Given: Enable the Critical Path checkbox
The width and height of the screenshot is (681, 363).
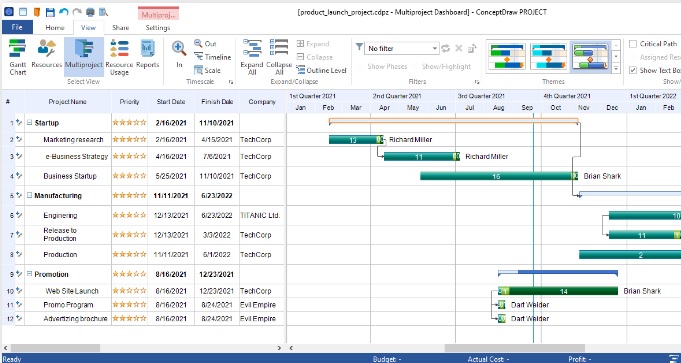Looking at the screenshot, I should coord(633,43).
